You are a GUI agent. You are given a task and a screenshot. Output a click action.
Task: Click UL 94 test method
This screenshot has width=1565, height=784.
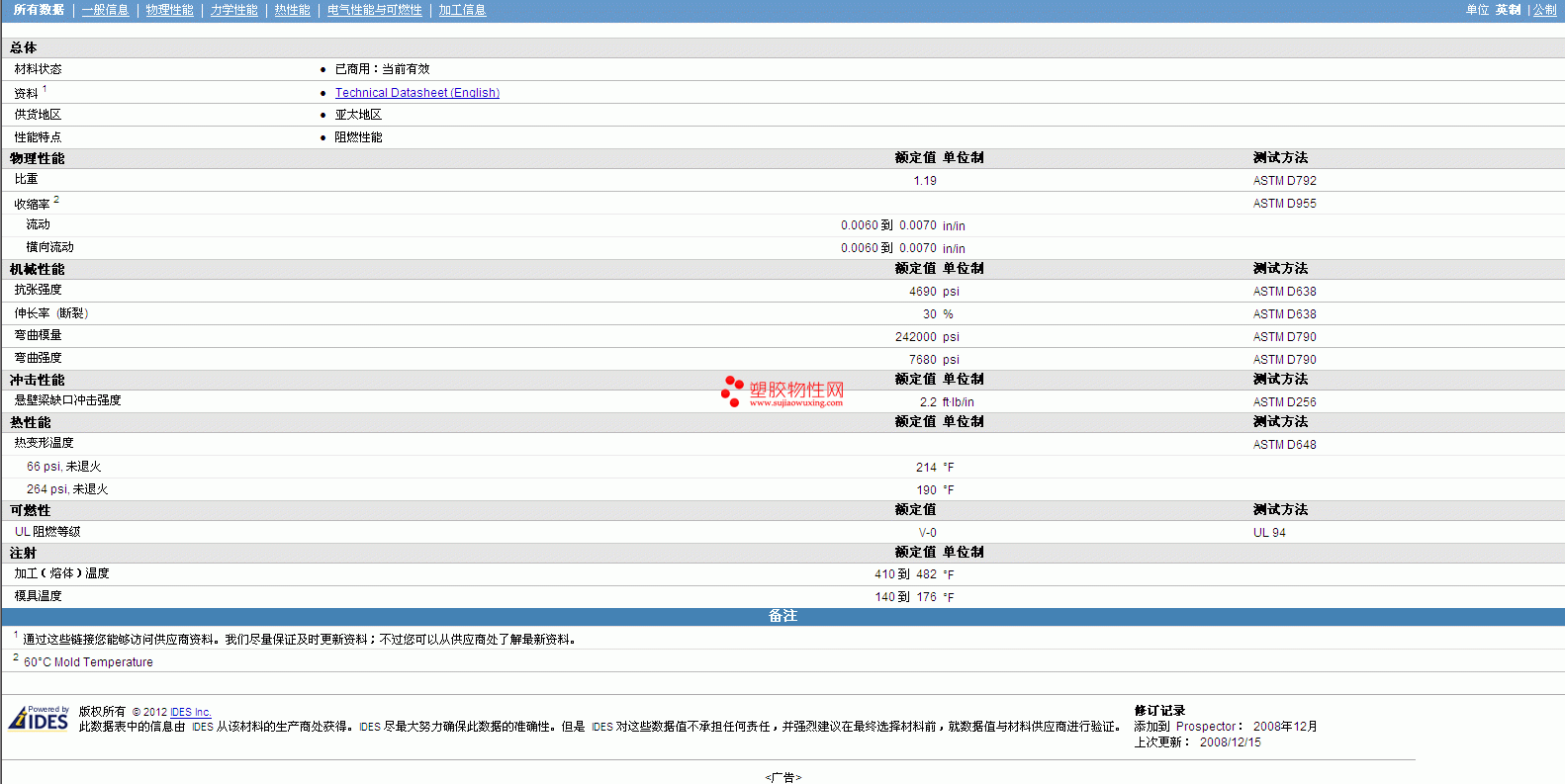tap(1269, 533)
